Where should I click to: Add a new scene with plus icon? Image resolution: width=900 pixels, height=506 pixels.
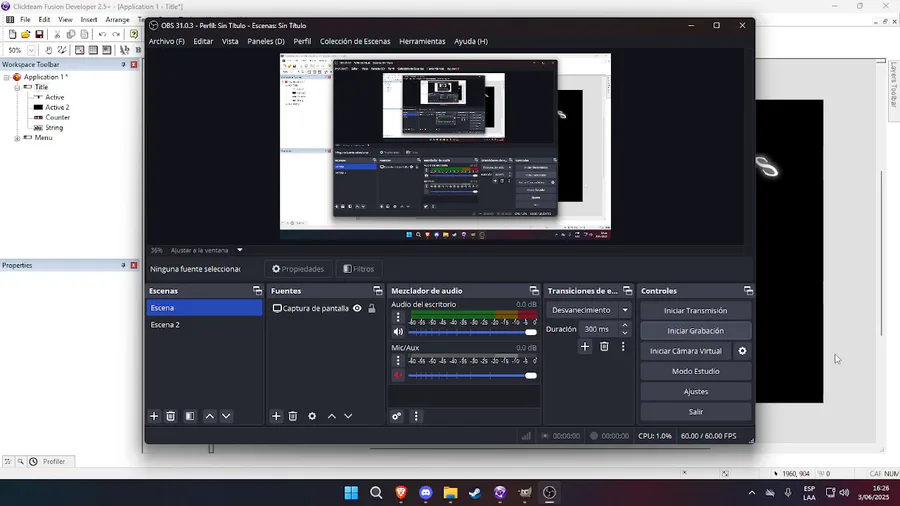pos(154,416)
